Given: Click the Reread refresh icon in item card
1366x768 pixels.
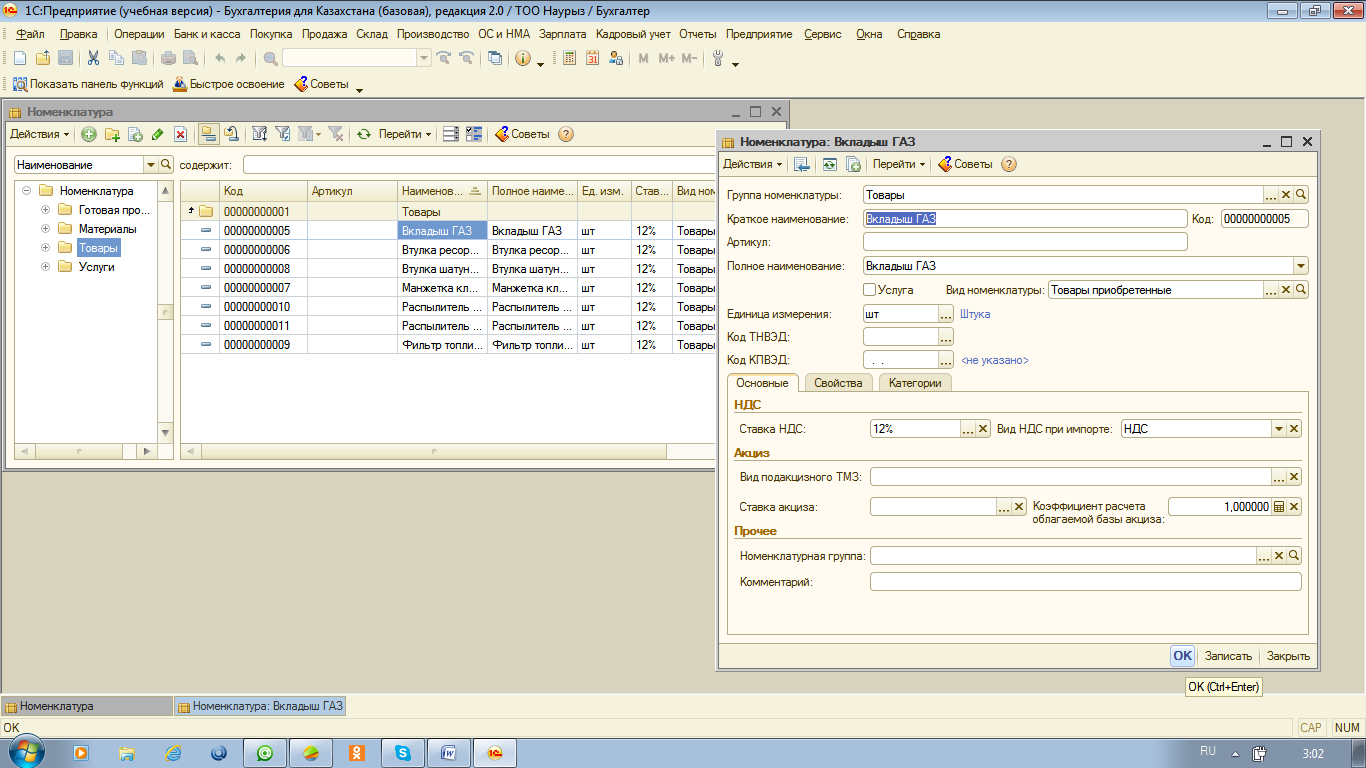Looking at the screenshot, I should (830, 164).
